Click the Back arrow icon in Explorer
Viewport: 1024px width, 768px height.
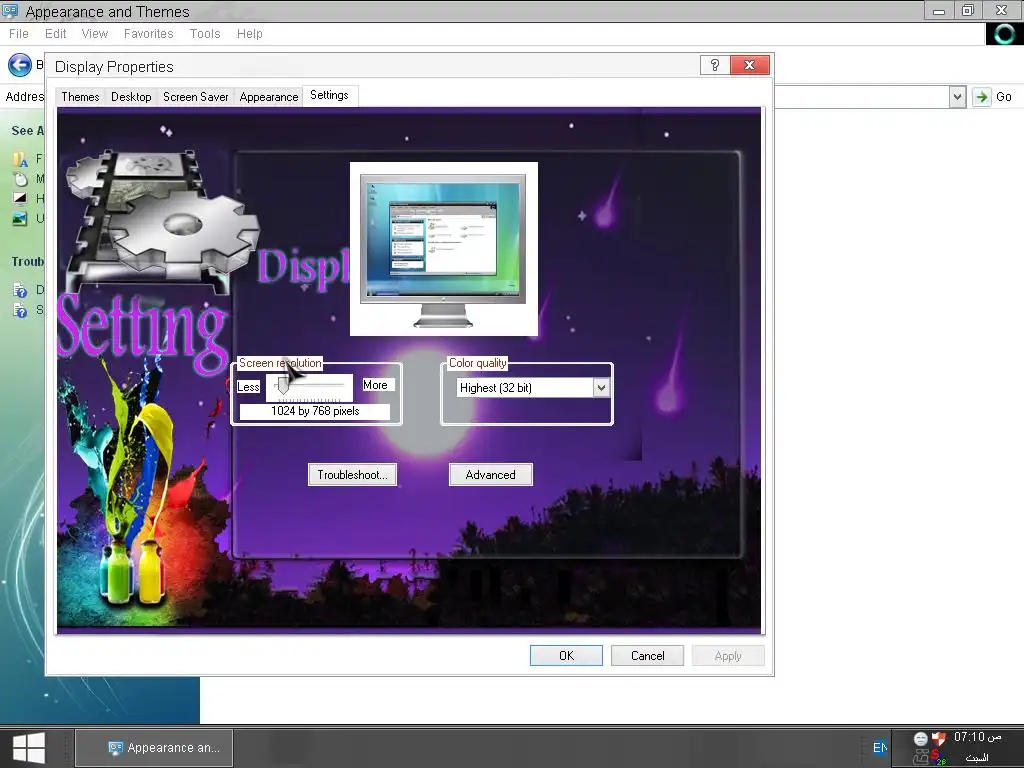point(20,65)
